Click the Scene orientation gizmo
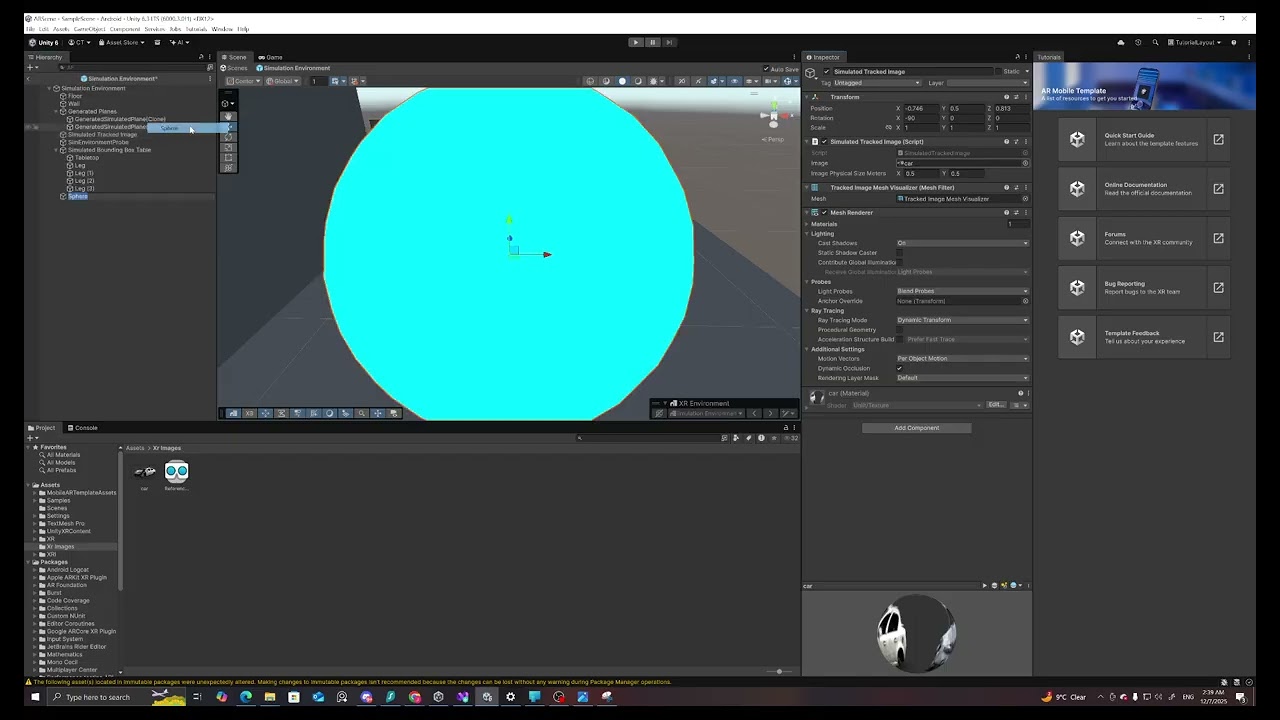 coord(773,116)
